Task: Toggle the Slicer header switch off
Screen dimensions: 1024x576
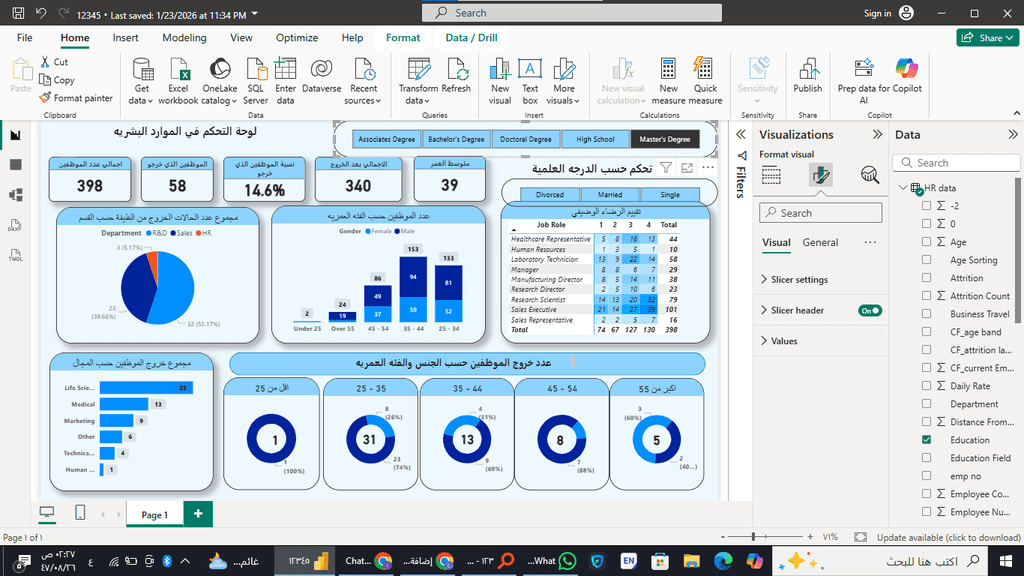Action: point(870,311)
